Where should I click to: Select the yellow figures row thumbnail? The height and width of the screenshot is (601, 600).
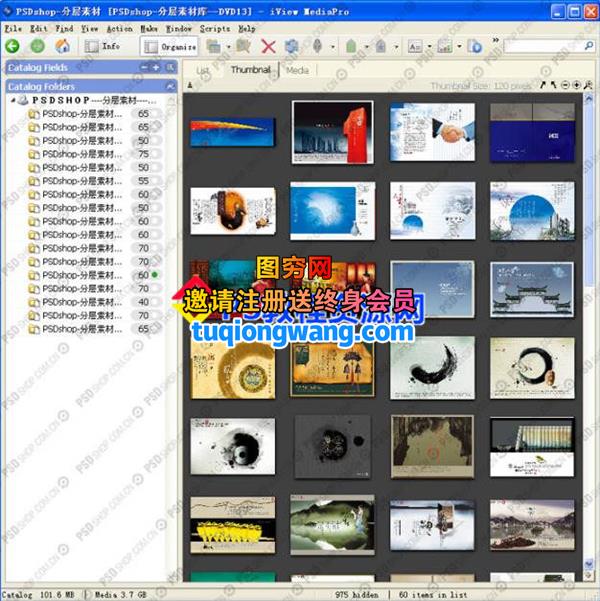[233, 525]
